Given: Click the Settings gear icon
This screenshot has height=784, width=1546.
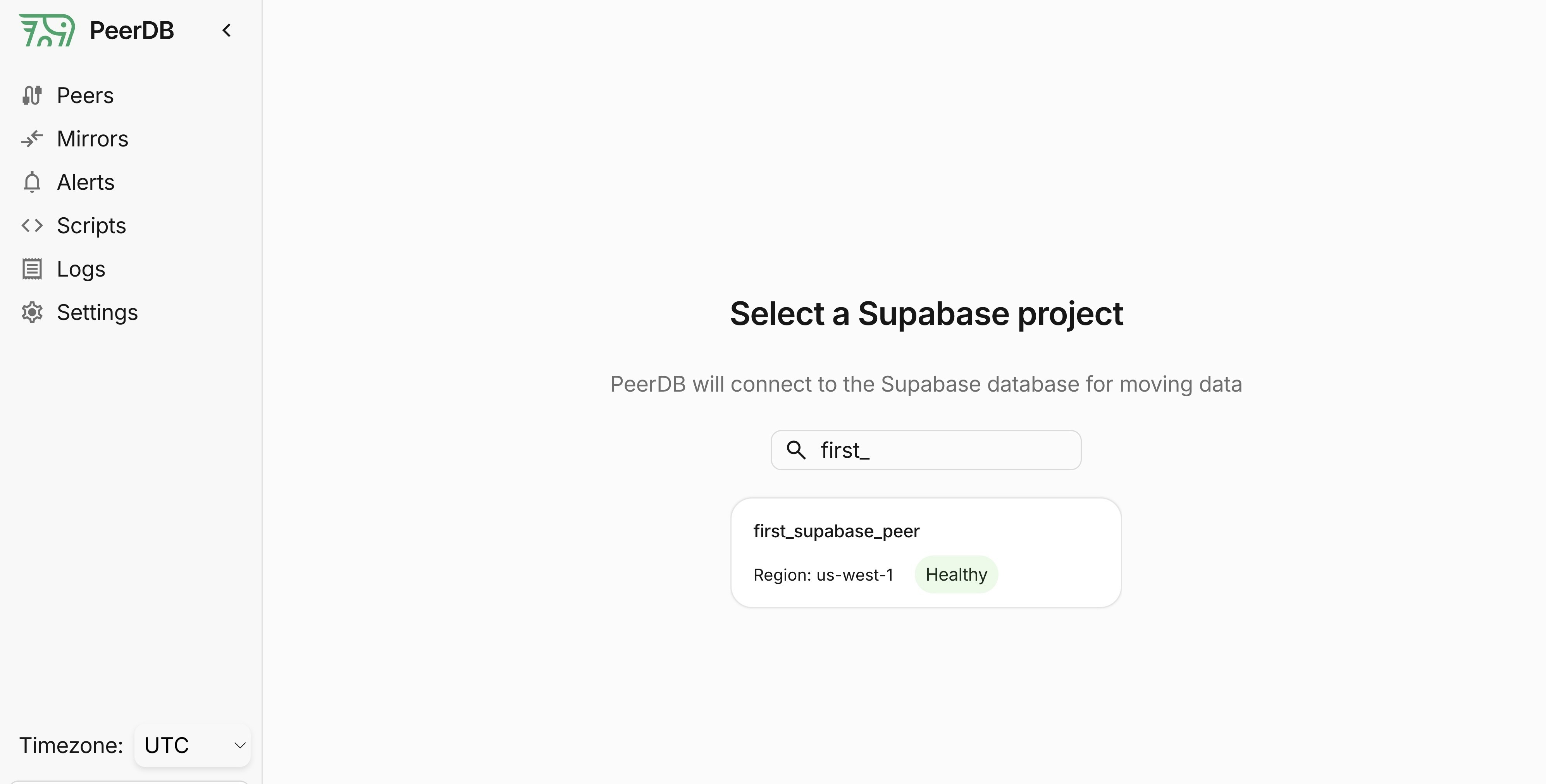Looking at the screenshot, I should coord(32,312).
